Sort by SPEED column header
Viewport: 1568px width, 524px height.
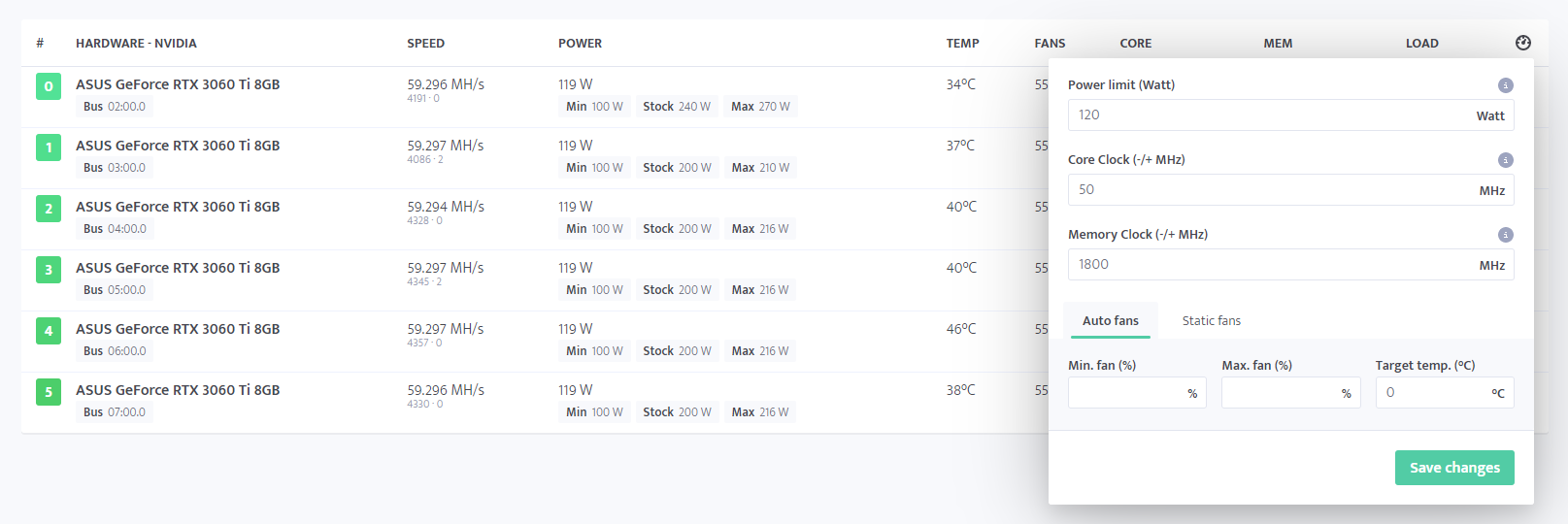(425, 44)
